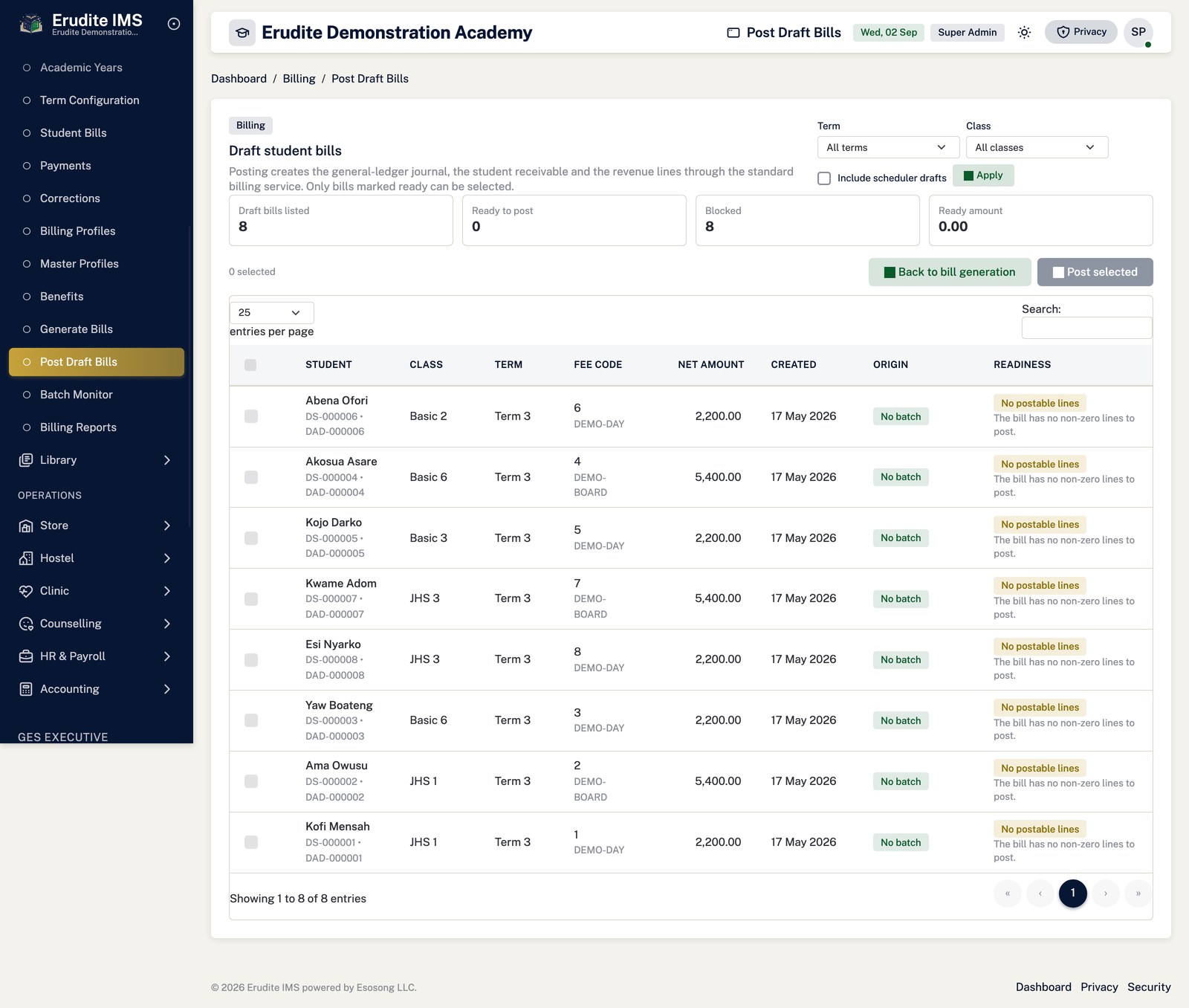Click the Post selected button

(1095, 272)
